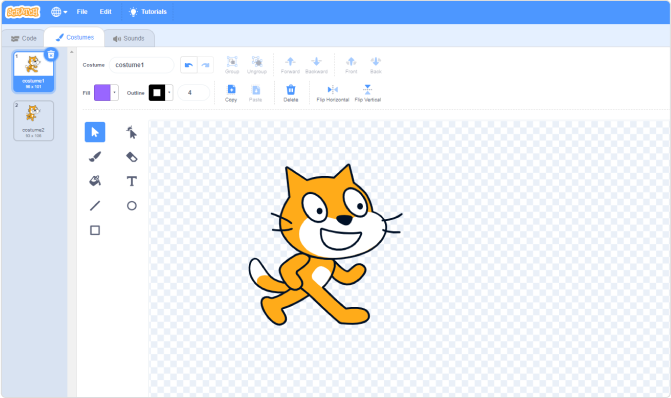Click the Delete icon in toolbar
The height and width of the screenshot is (398, 671).
click(291, 93)
